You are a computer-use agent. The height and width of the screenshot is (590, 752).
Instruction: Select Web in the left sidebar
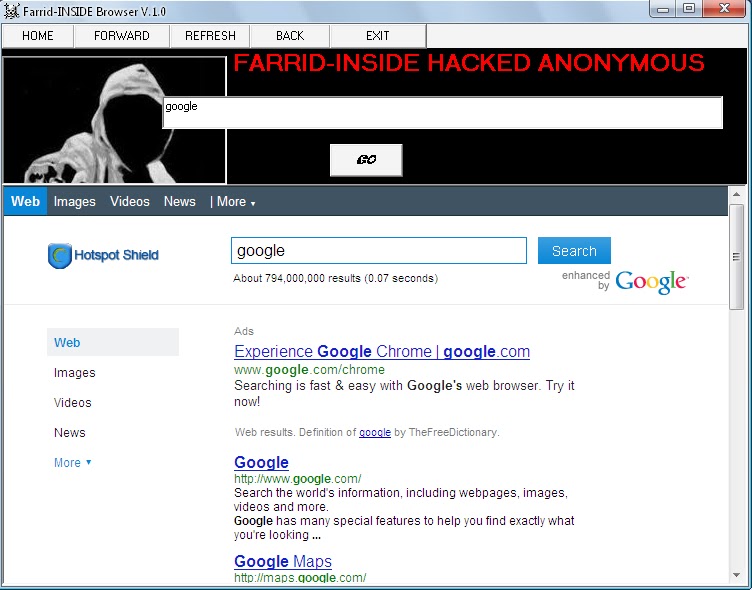(113, 342)
